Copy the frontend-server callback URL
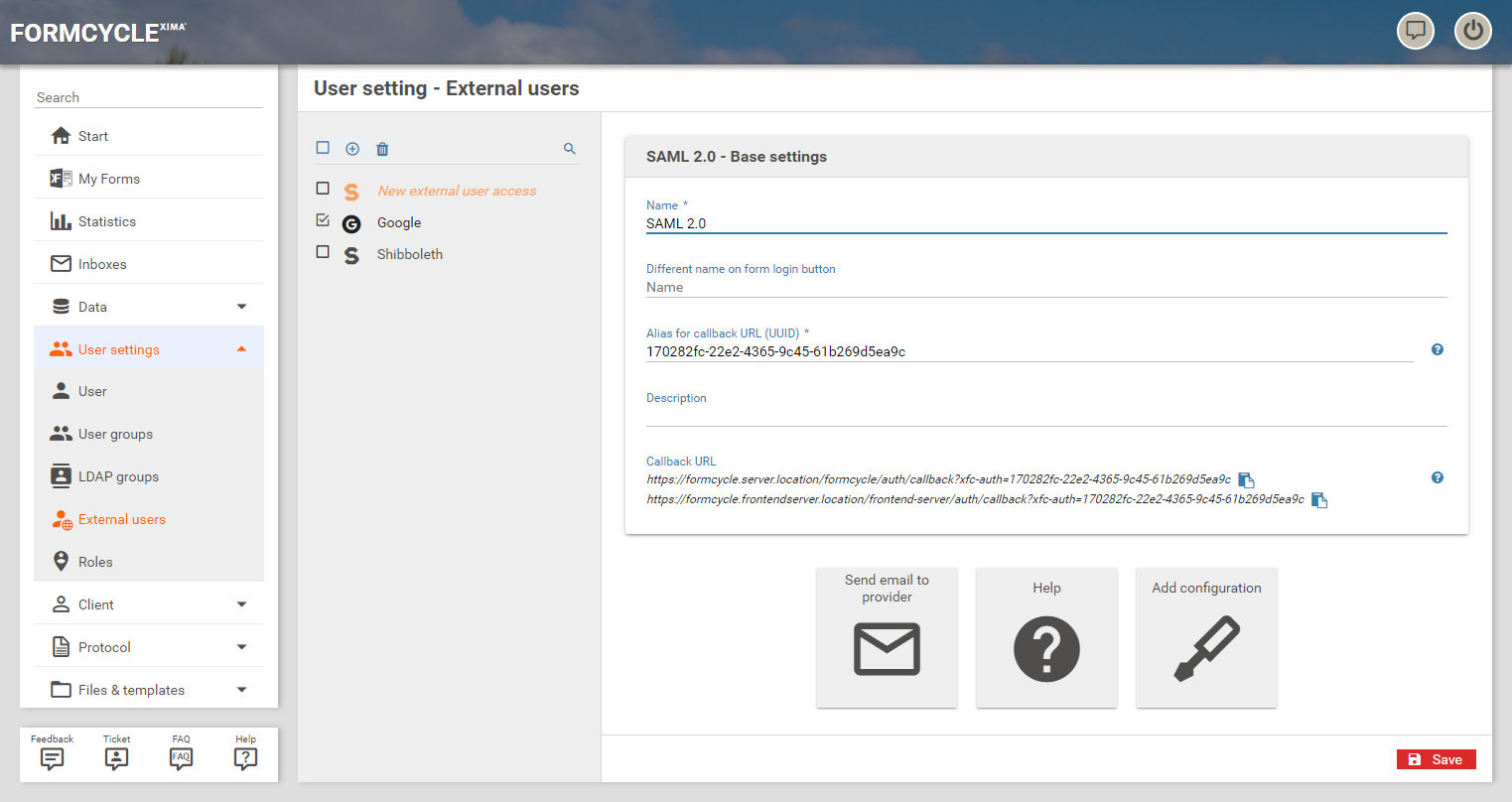The image size is (1512, 802). (x=1319, y=500)
